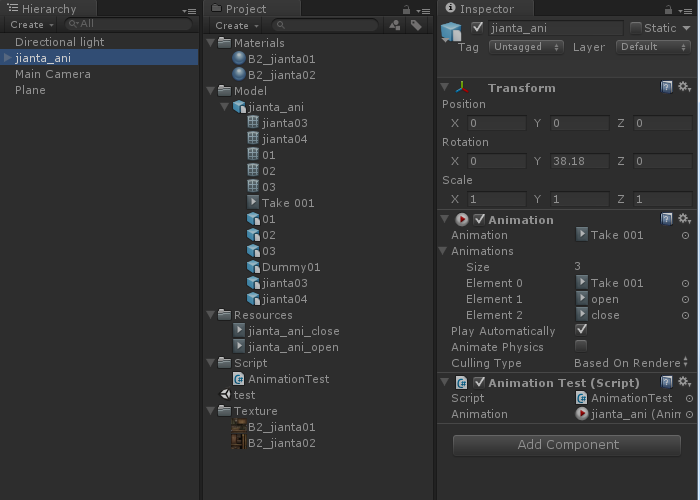Screen dimensions: 700x500
Task: Select Main Camera in the Hierarchy
Action: coord(53,74)
